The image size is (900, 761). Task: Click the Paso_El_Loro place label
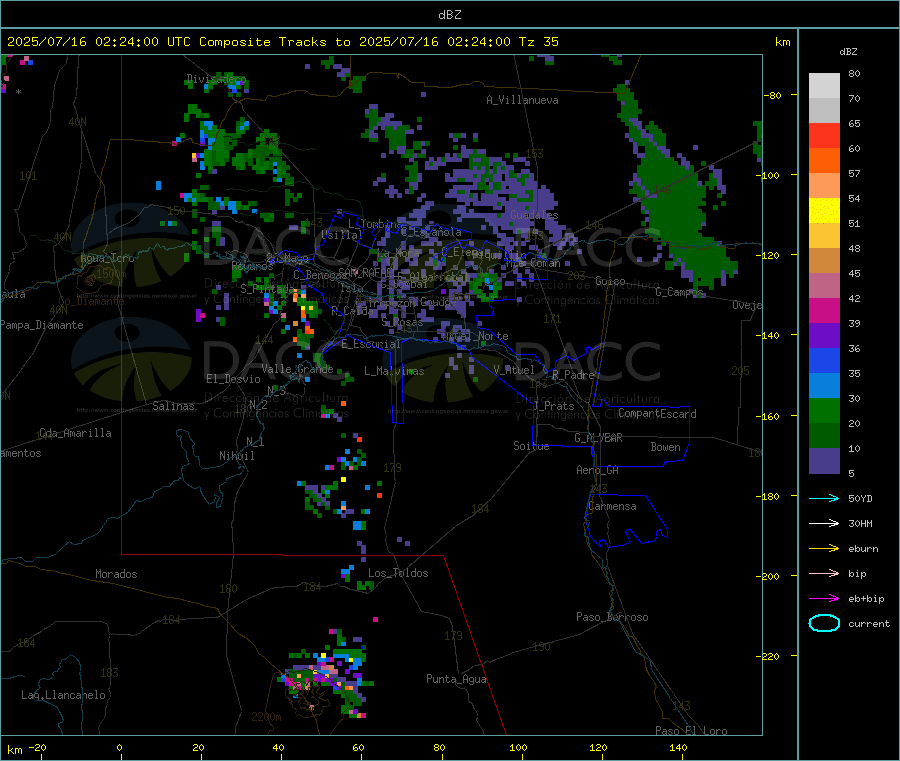[691, 731]
